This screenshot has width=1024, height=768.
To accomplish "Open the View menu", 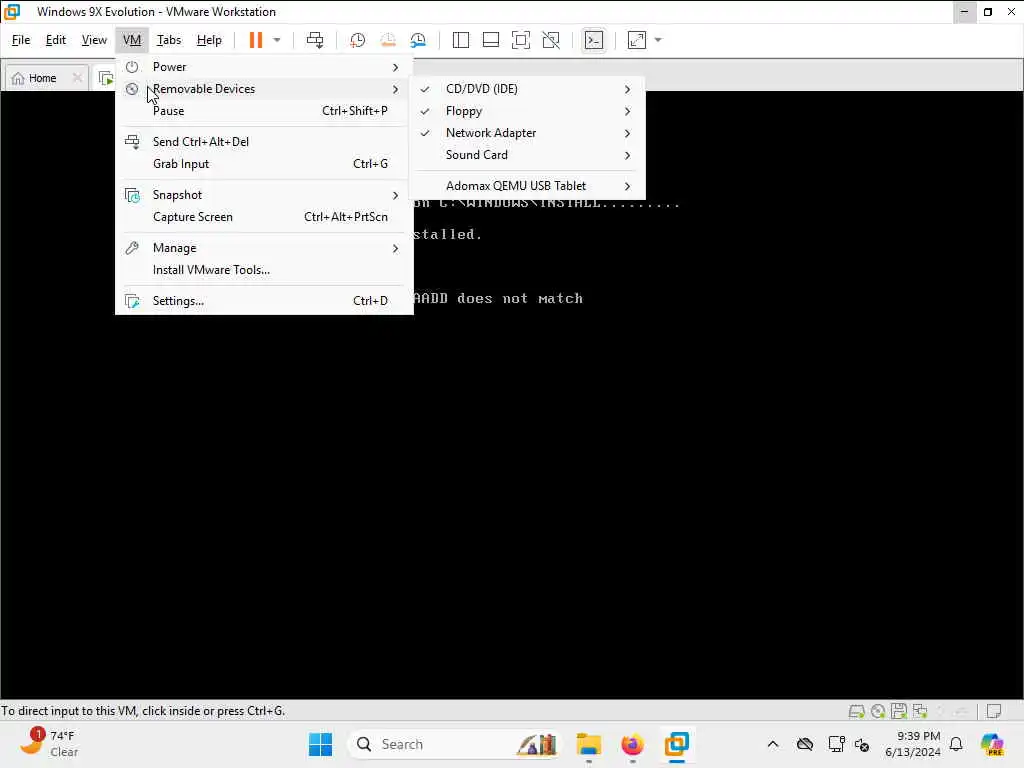I will pos(94,40).
